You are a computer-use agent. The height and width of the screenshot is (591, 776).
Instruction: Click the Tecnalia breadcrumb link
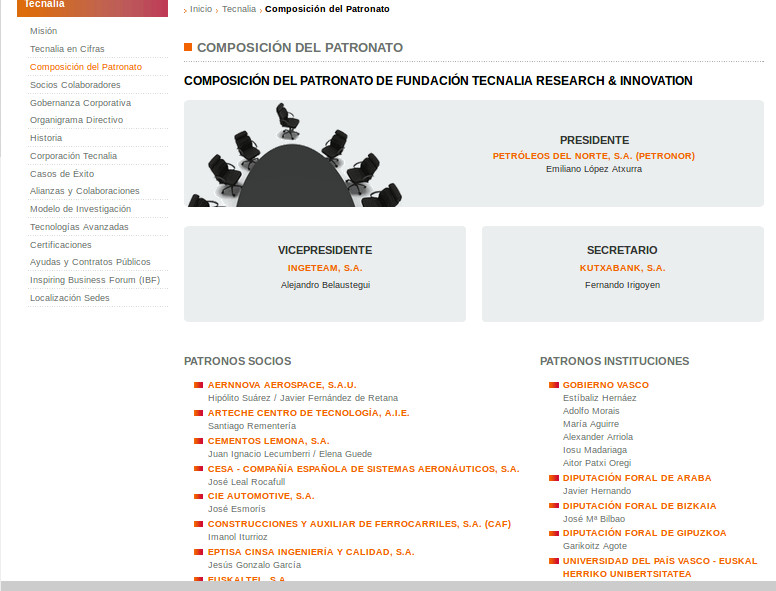pyautogui.click(x=239, y=9)
